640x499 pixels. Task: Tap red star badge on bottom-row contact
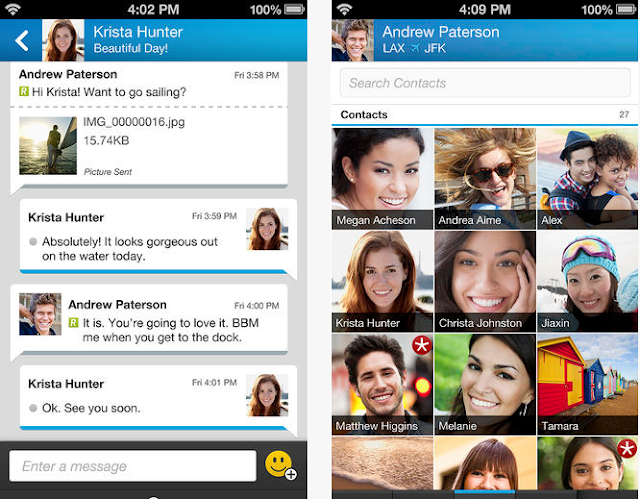(x=627, y=448)
